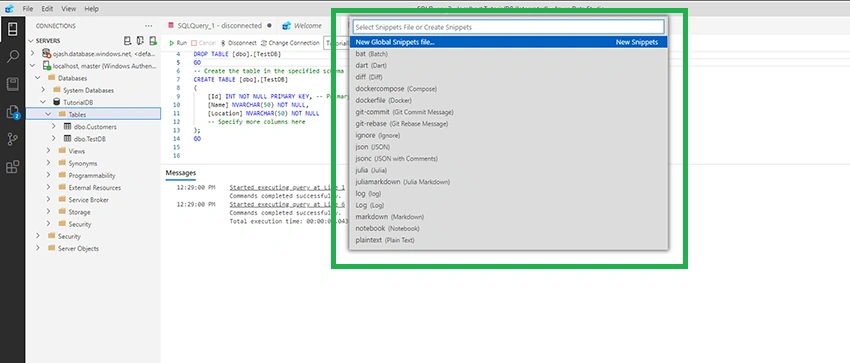The height and width of the screenshot is (363, 850).
Task: Click the New Server Group icon
Action: (140, 41)
